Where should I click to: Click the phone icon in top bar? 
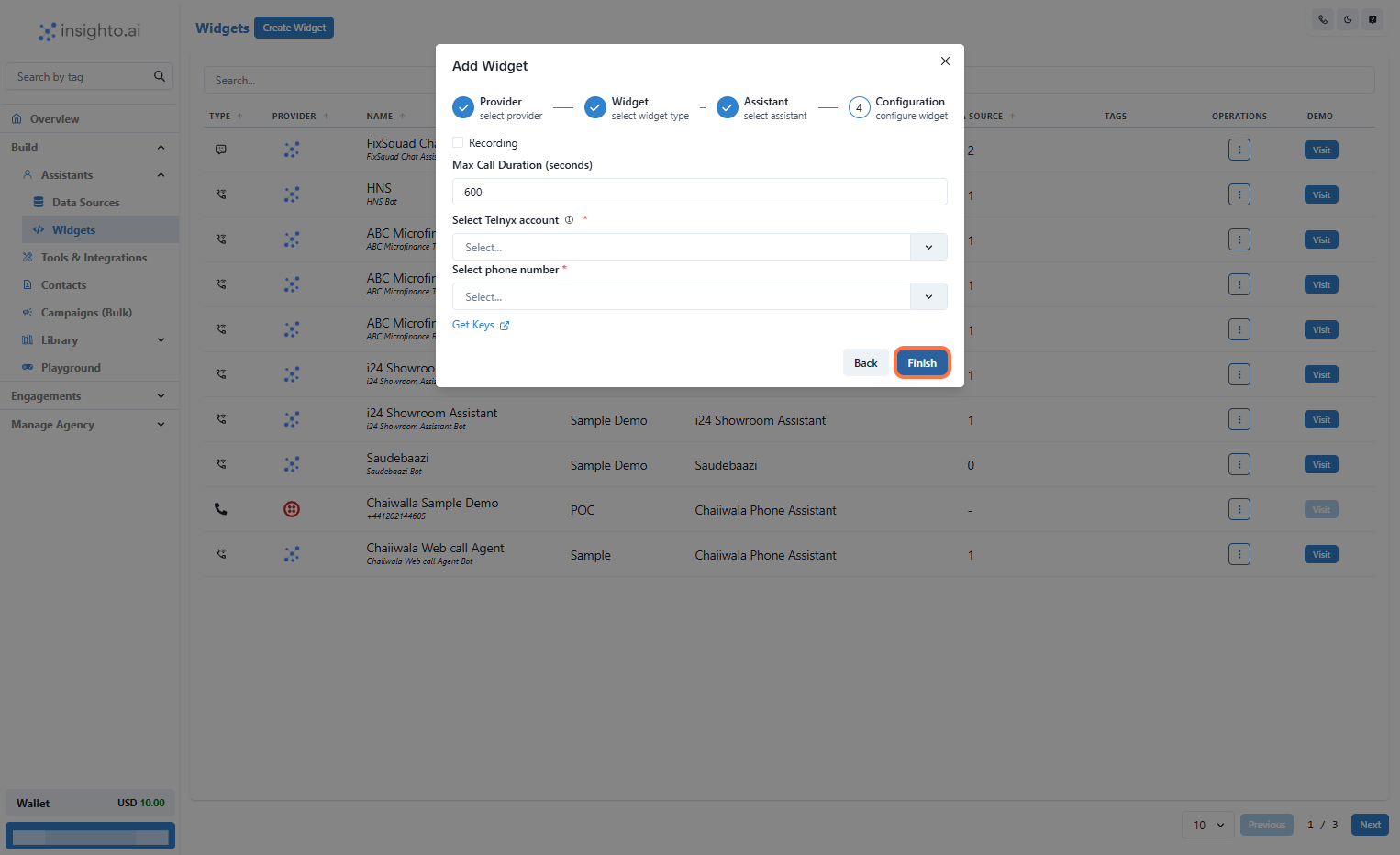tap(1323, 19)
